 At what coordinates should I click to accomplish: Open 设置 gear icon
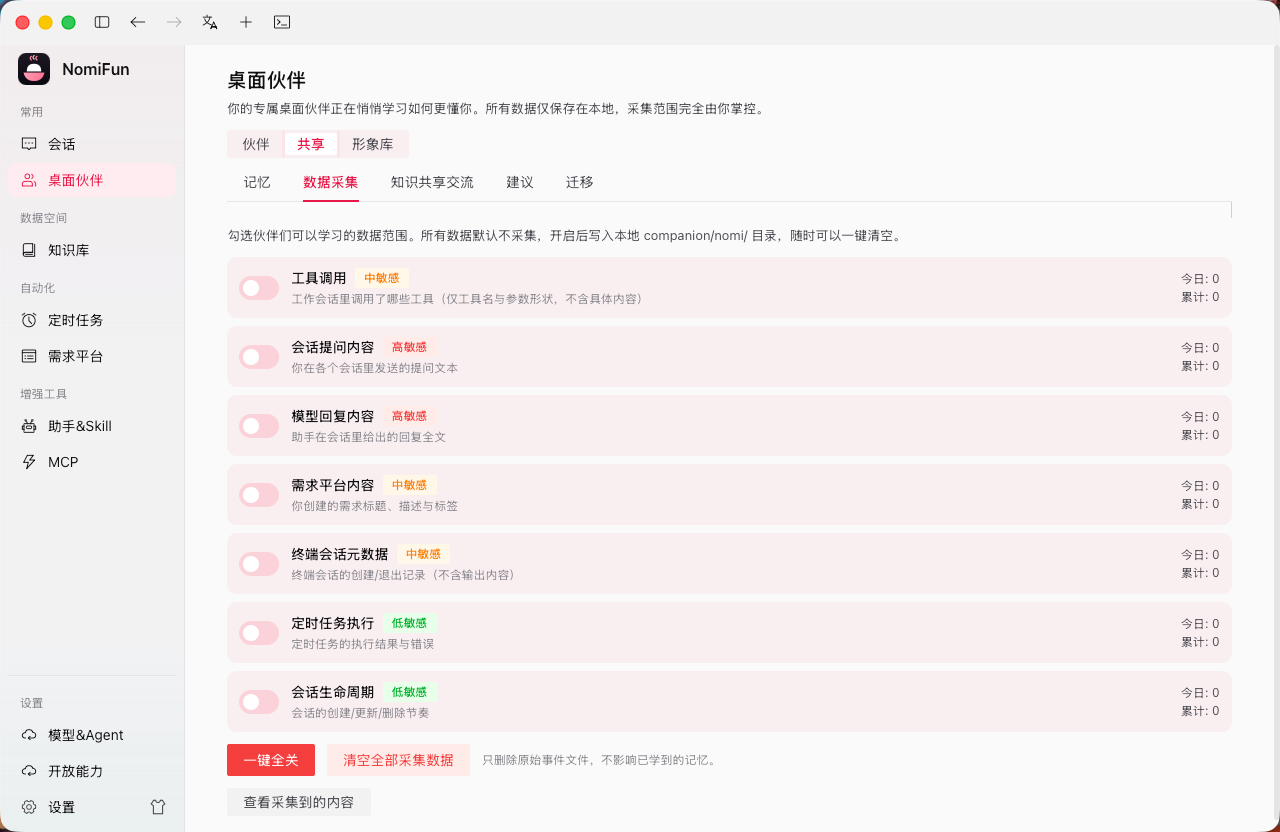tap(29, 807)
